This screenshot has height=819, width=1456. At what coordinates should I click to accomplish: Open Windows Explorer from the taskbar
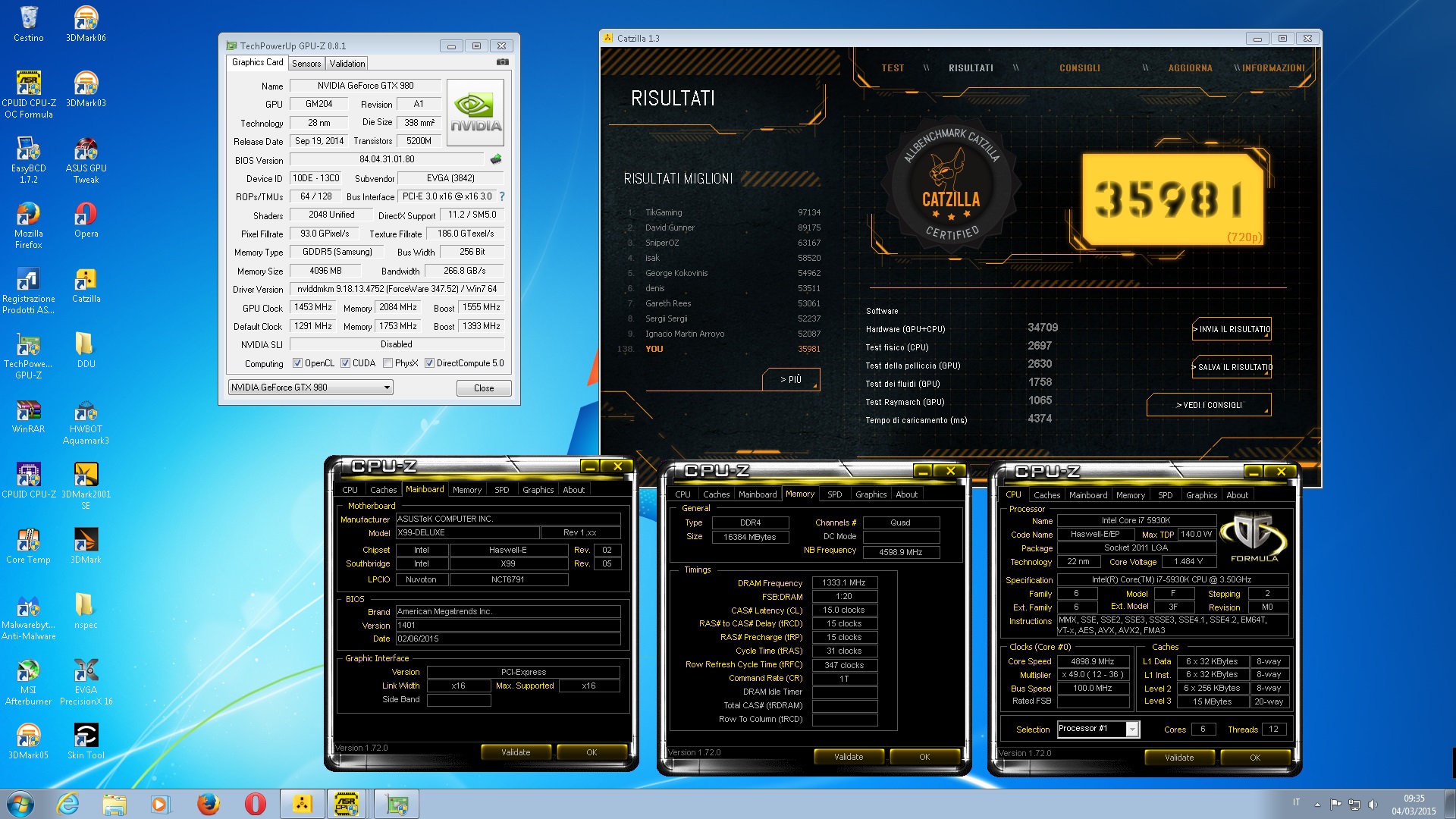114,804
